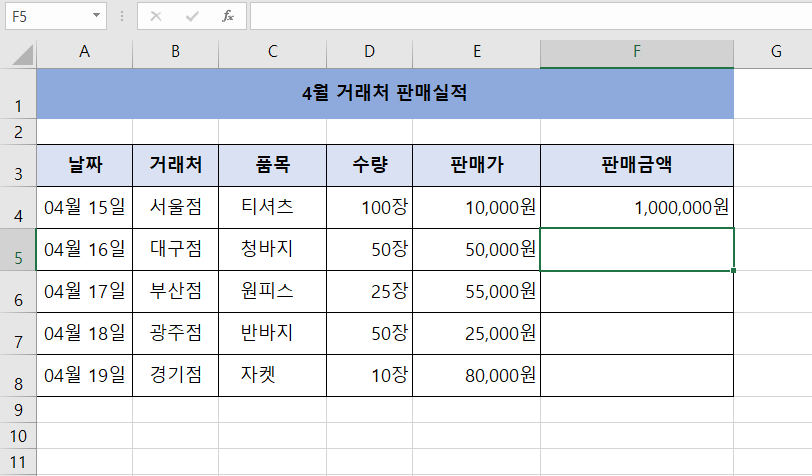Click inside the Name Box showing F5
812x476 pixels.
tap(48, 16)
